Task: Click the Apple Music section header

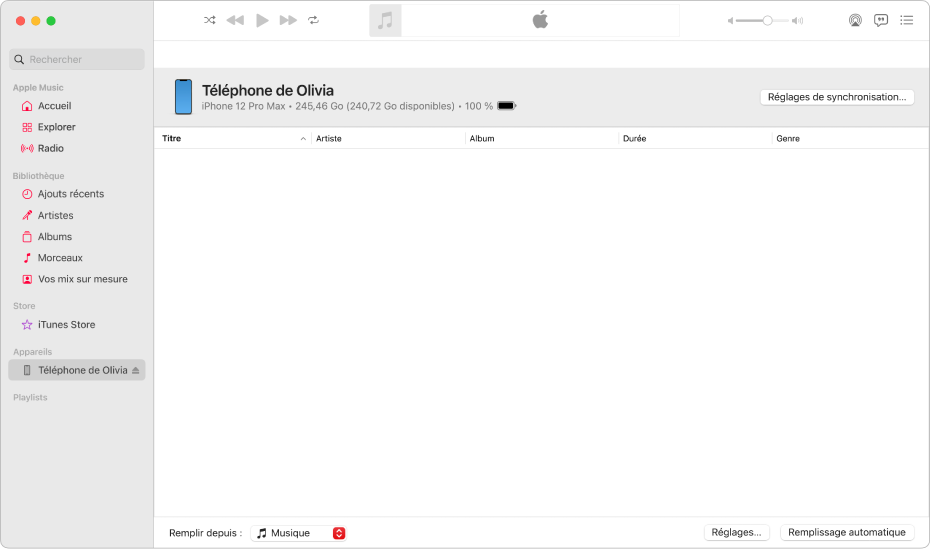Action: pos(38,88)
